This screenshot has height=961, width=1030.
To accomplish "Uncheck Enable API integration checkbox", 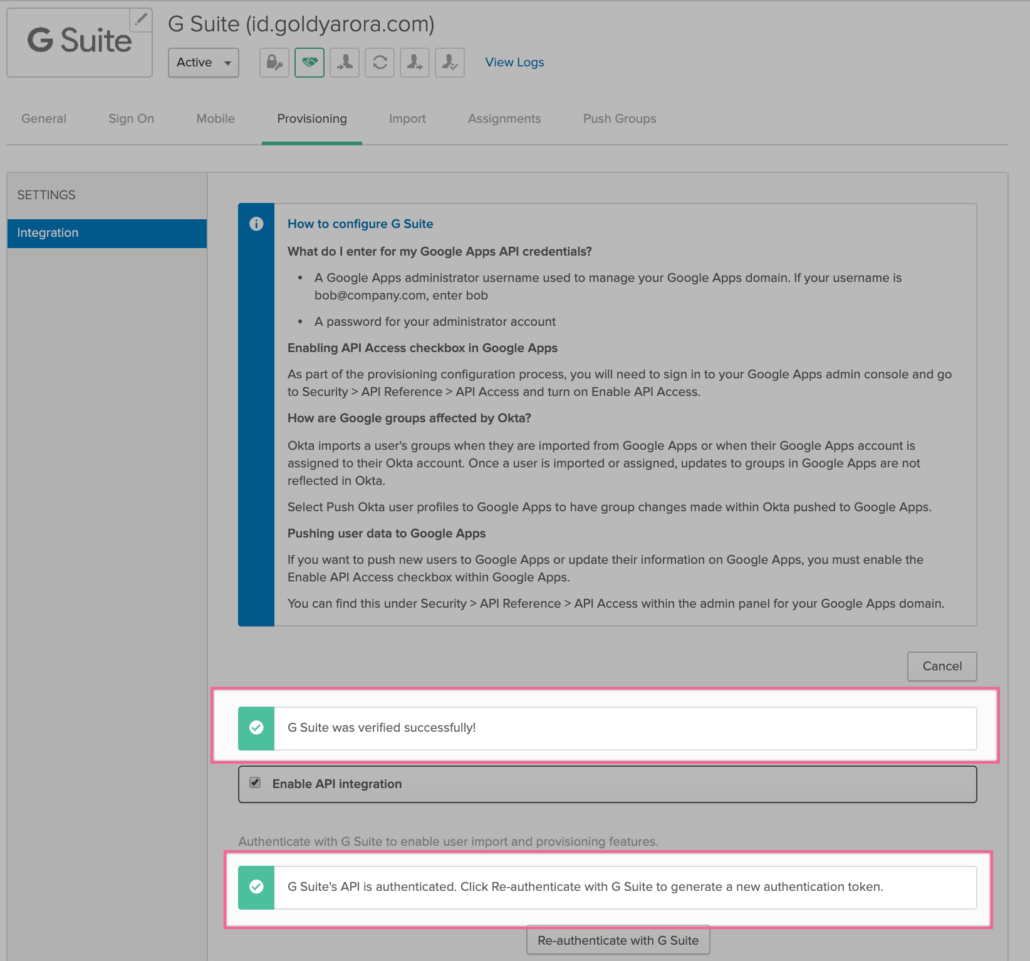I will [255, 783].
